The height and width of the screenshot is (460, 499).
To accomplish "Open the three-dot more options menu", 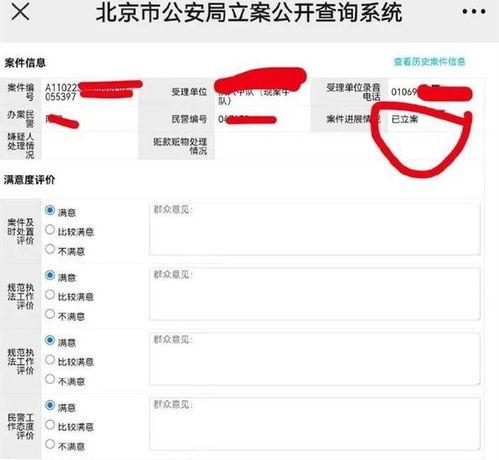I will pyautogui.click(x=474, y=12).
